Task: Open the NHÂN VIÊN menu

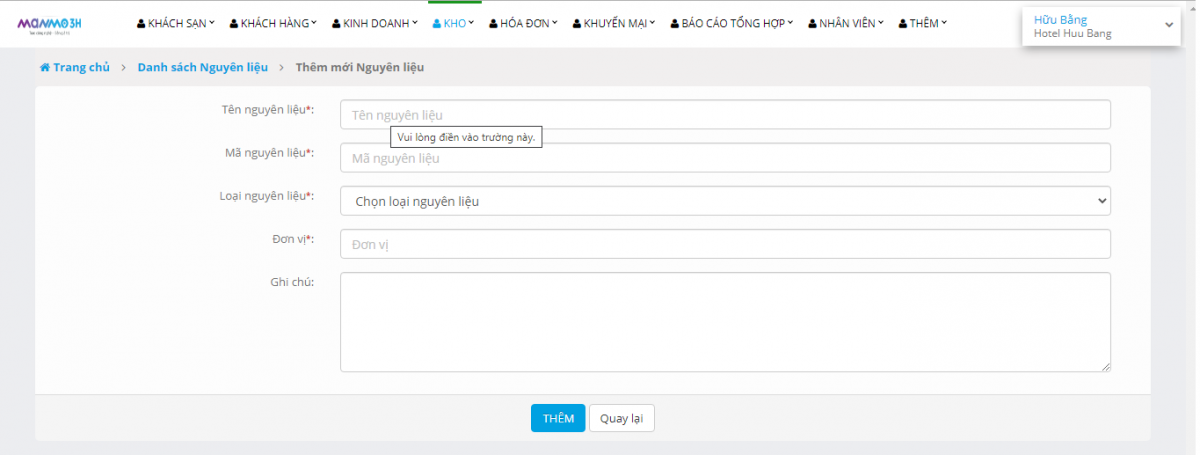Action: coord(846,23)
